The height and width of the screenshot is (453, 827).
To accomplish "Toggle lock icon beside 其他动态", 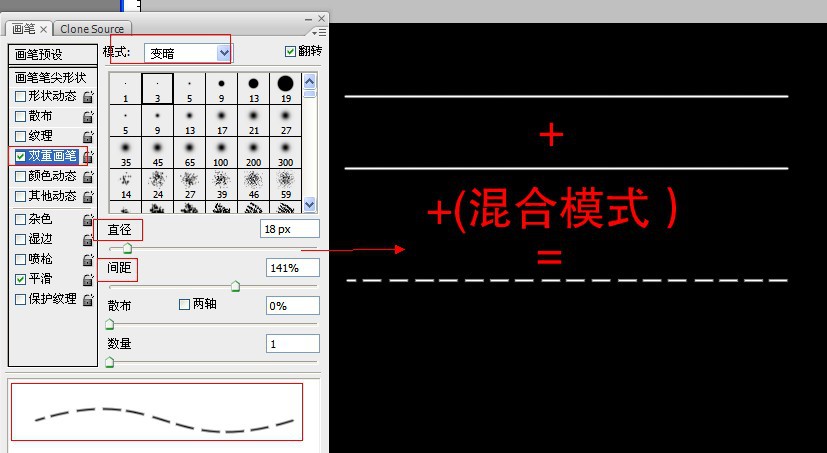I will (89, 197).
